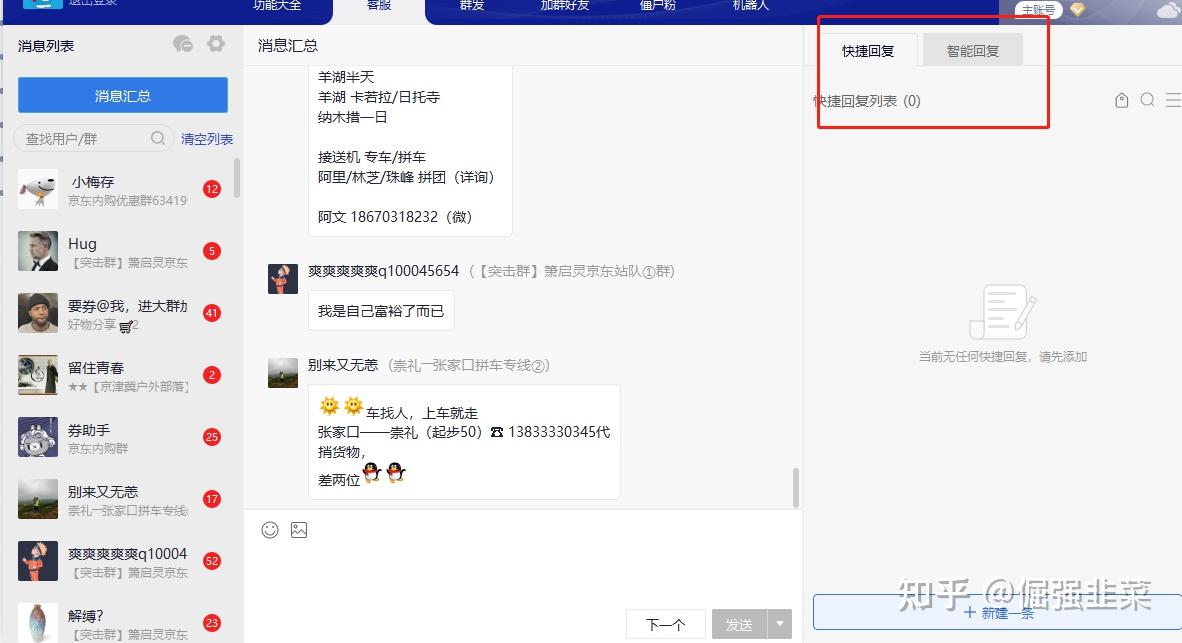Image resolution: width=1182 pixels, height=643 pixels.
Task: Open the 留住青春 conversation
Action: (121, 375)
